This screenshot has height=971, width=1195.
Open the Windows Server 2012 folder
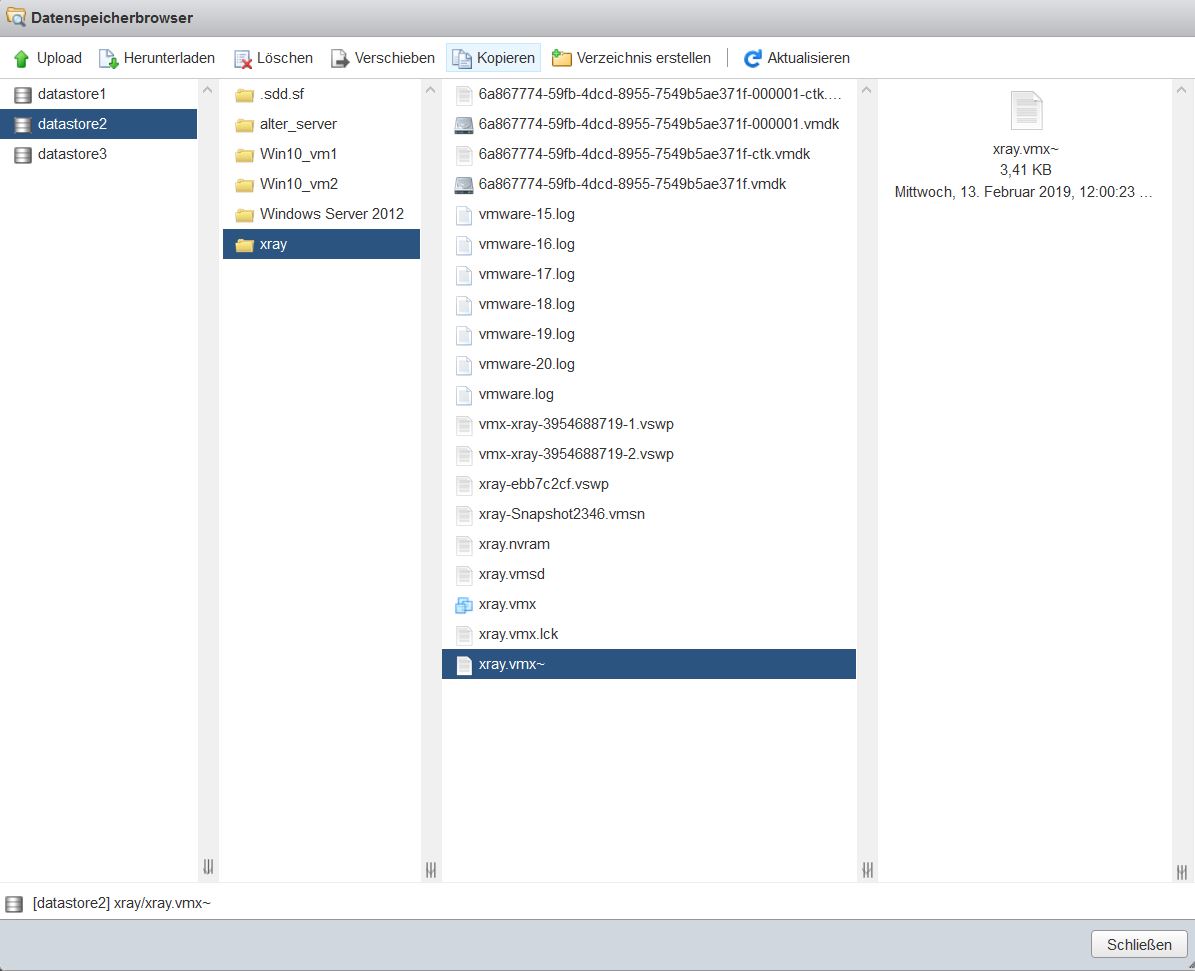click(331, 214)
